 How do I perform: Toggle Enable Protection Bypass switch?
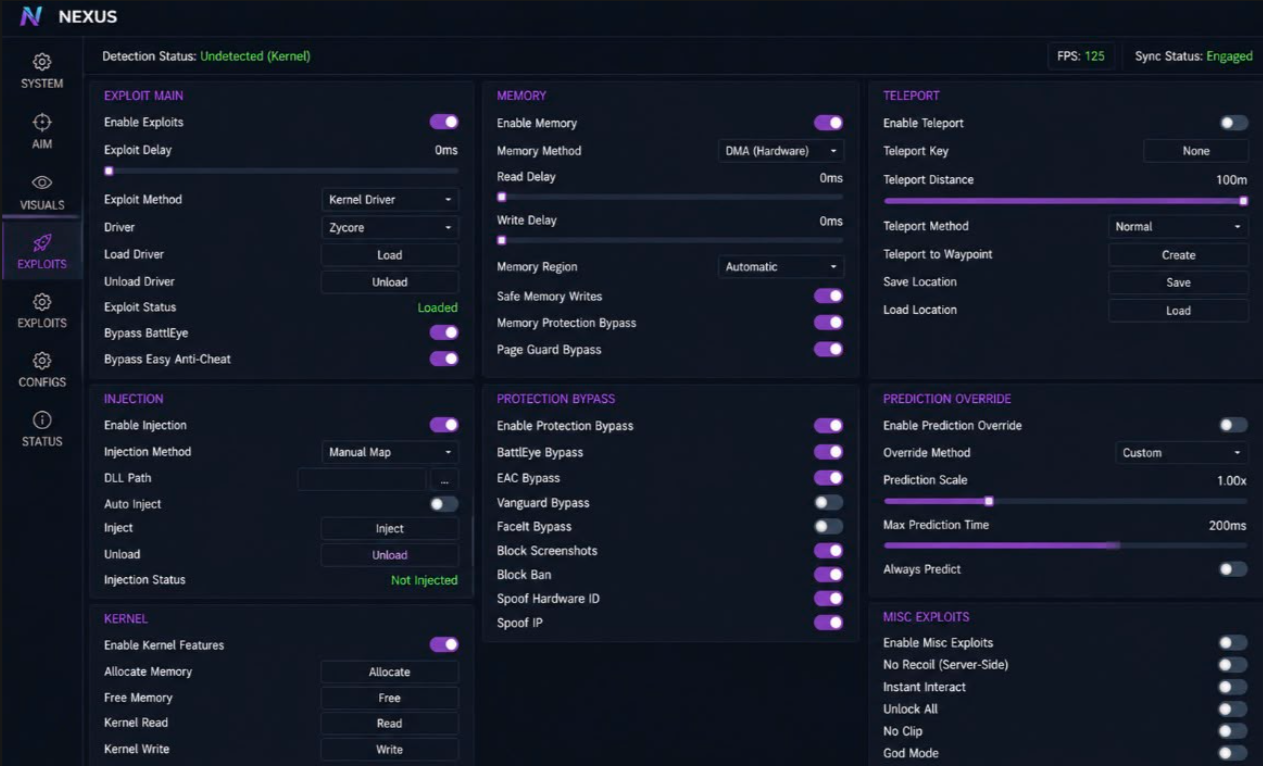[x=828, y=426]
